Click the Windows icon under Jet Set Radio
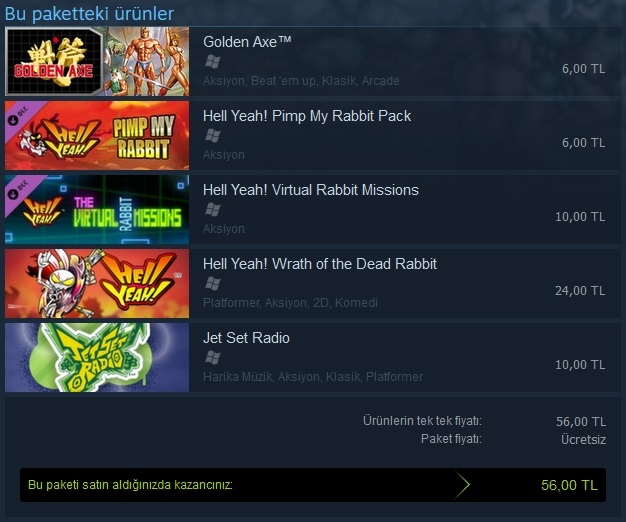Screen dimensions: 626x522 212,358
